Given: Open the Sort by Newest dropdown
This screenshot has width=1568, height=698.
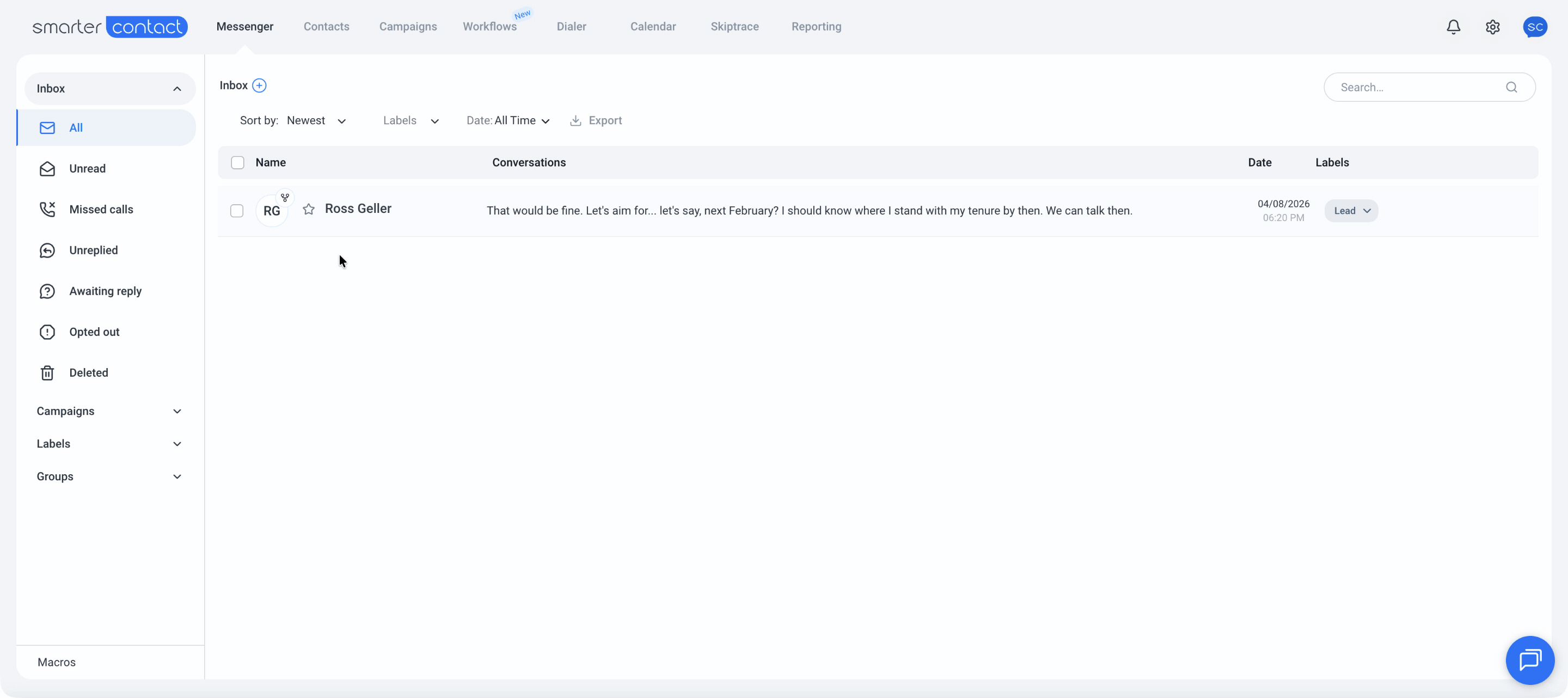Looking at the screenshot, I should pos(315,120).
